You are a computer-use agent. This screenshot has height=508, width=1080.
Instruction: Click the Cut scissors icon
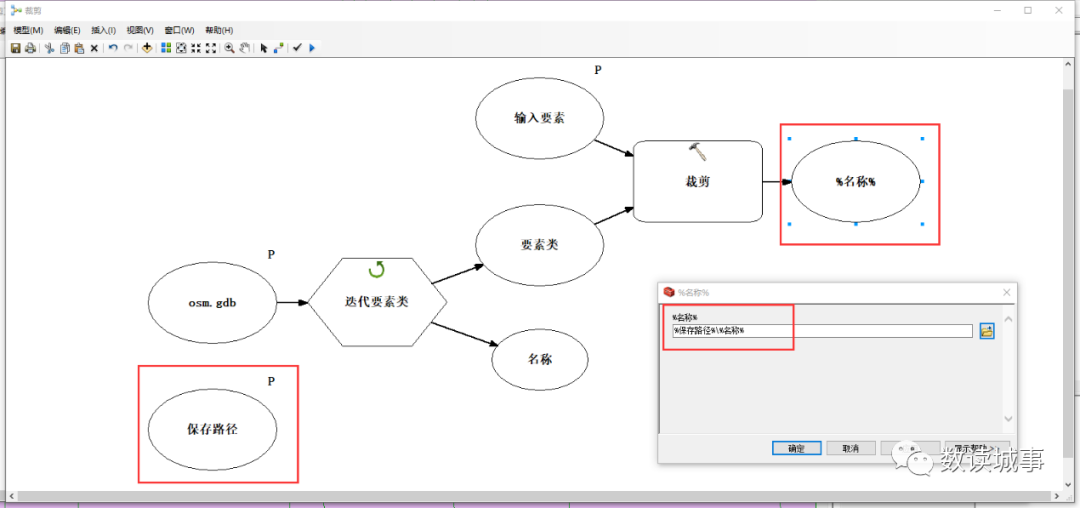pos(50,48)
